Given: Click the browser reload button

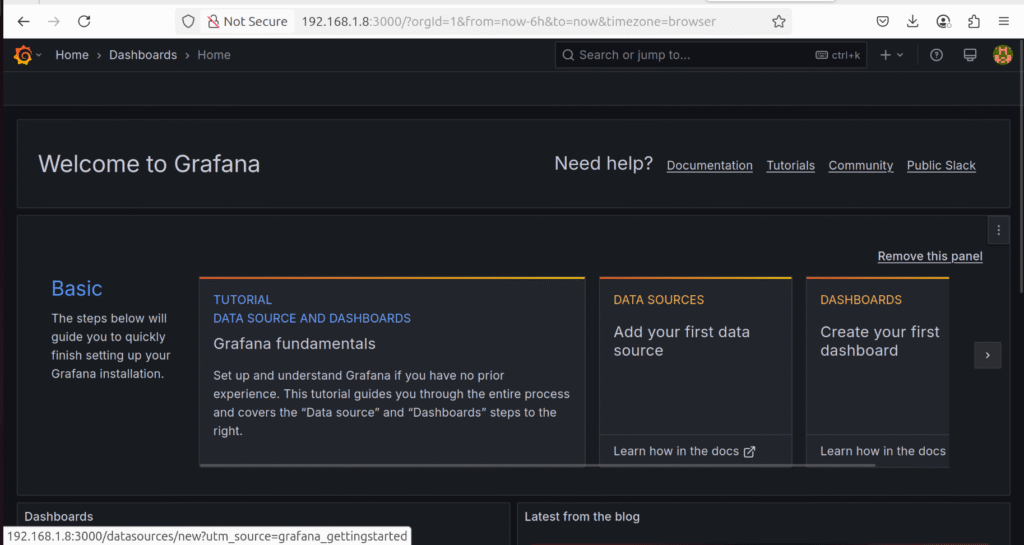Looking at the screenshot, I should (84, 22).
